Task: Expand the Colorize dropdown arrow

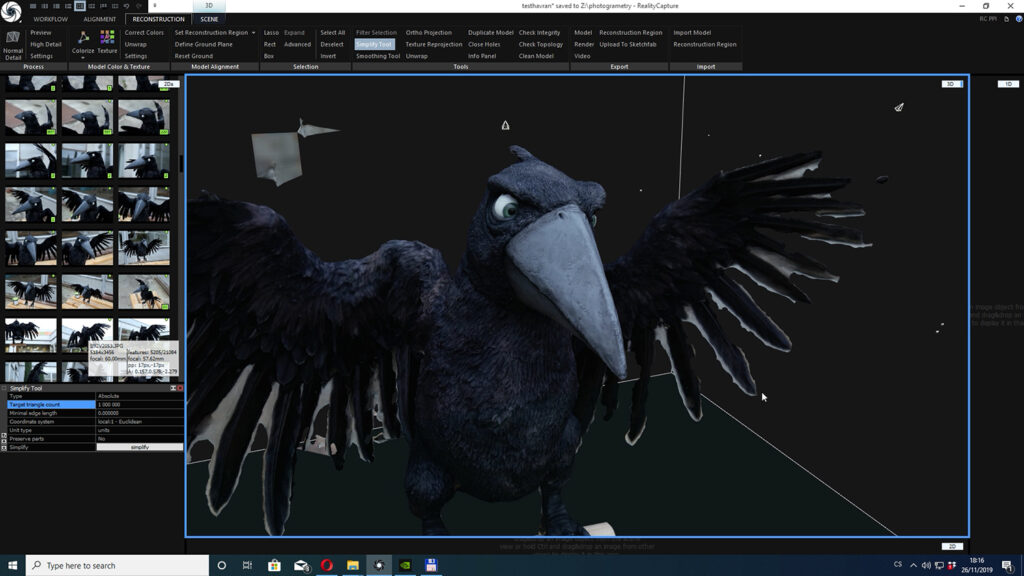Action: point(83,58)
